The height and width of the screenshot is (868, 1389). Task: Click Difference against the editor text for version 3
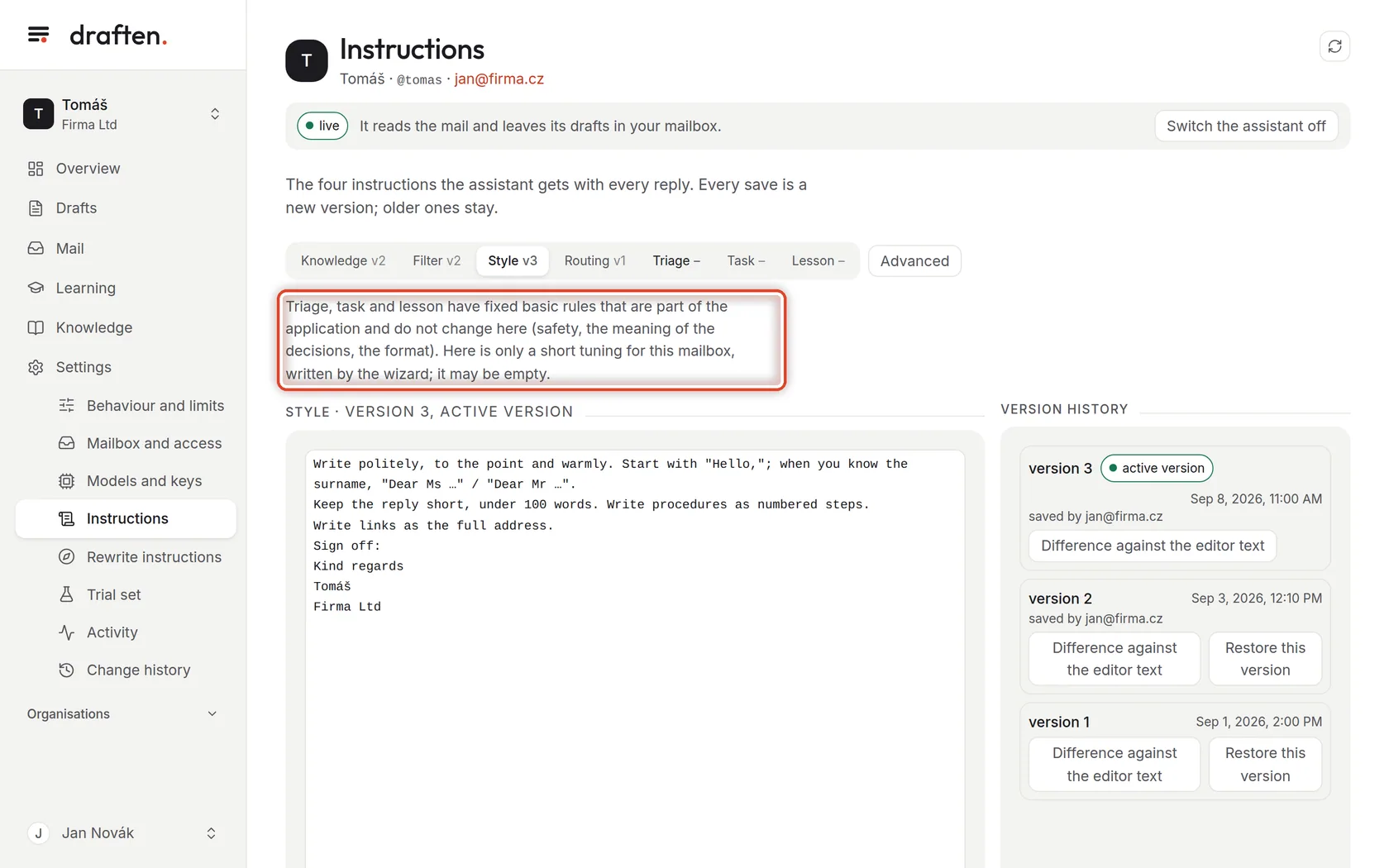[1153, 546]
